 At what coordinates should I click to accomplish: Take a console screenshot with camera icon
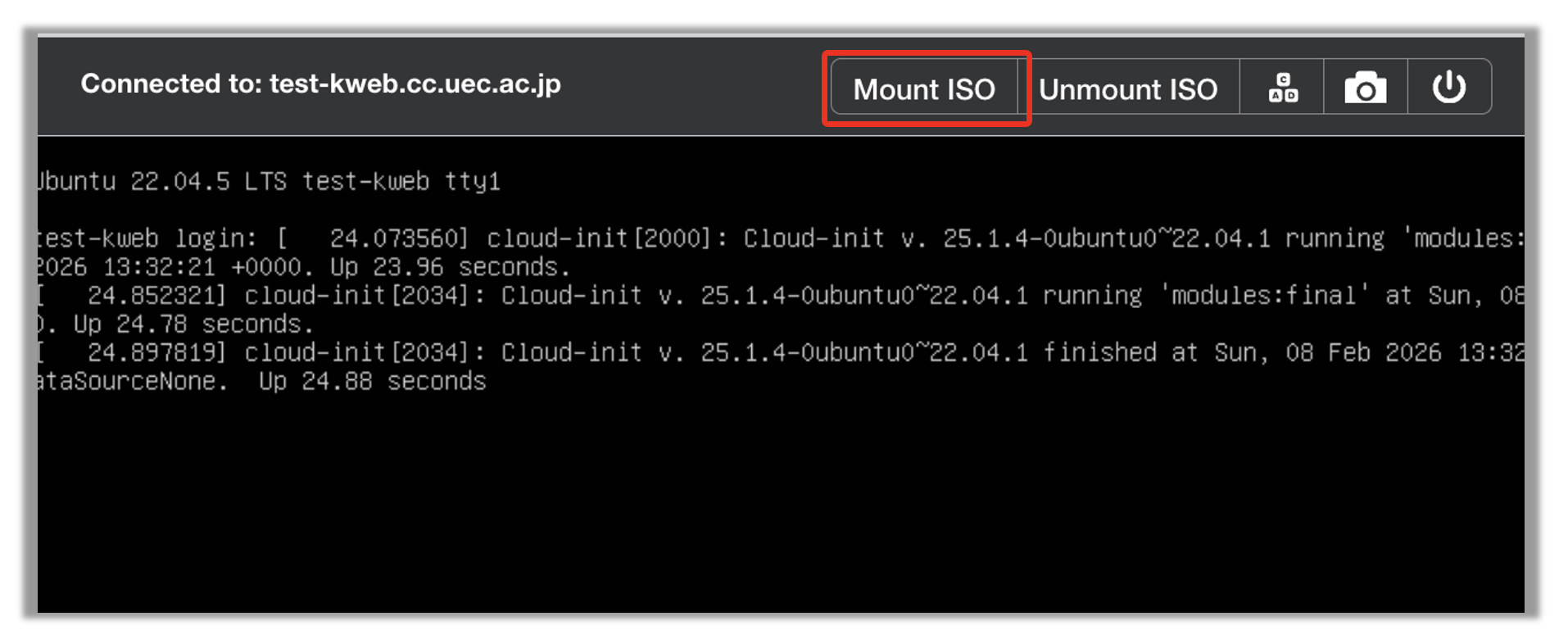pyautogui.click(x=1365, y=88)
